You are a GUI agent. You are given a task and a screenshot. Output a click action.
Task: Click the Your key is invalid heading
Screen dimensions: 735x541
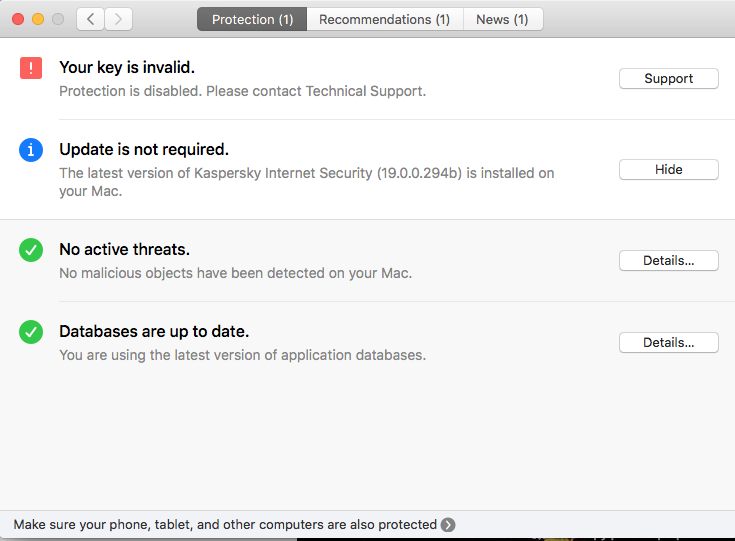(127, 67)
